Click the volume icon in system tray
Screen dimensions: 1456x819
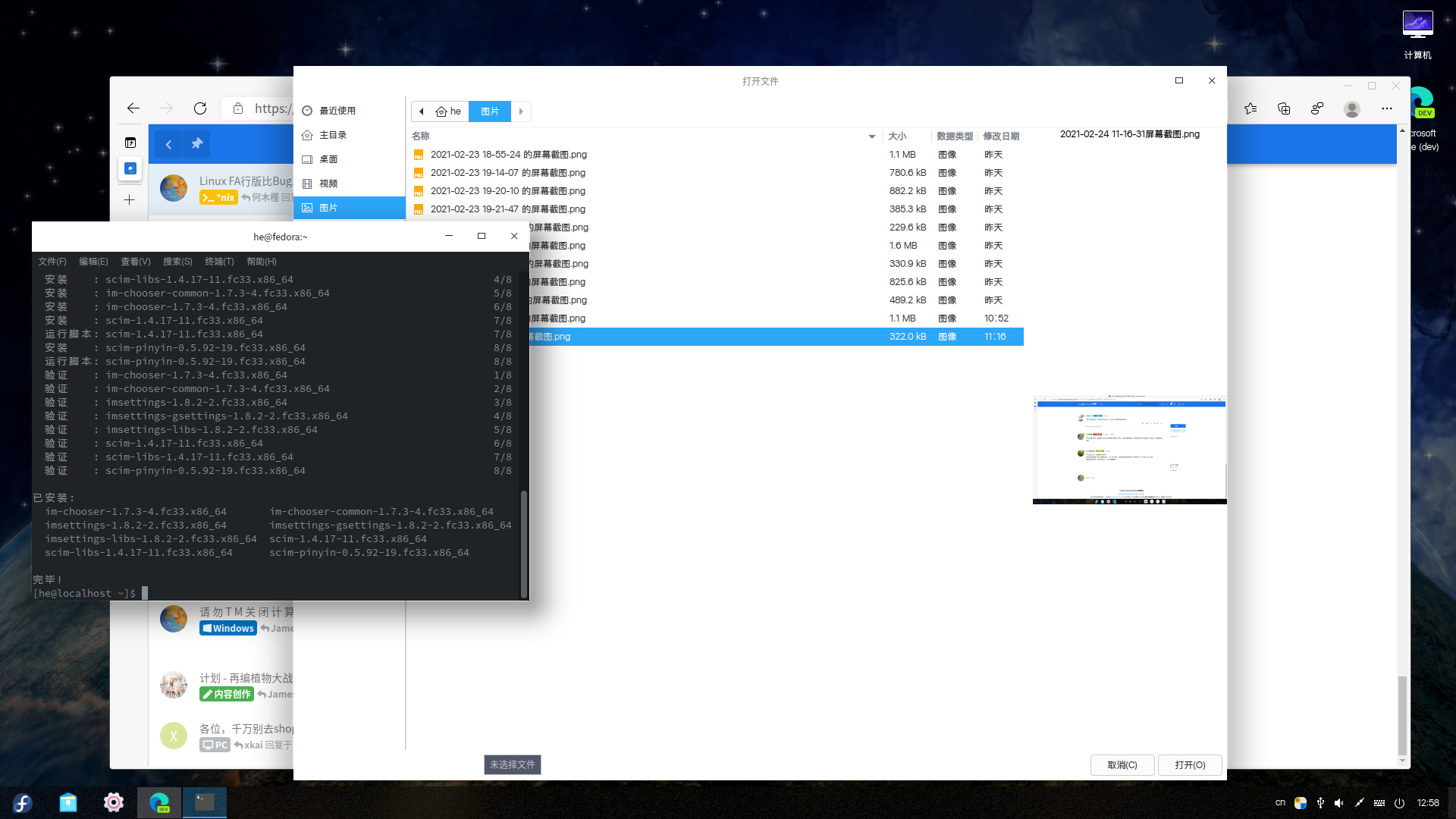1338,802
